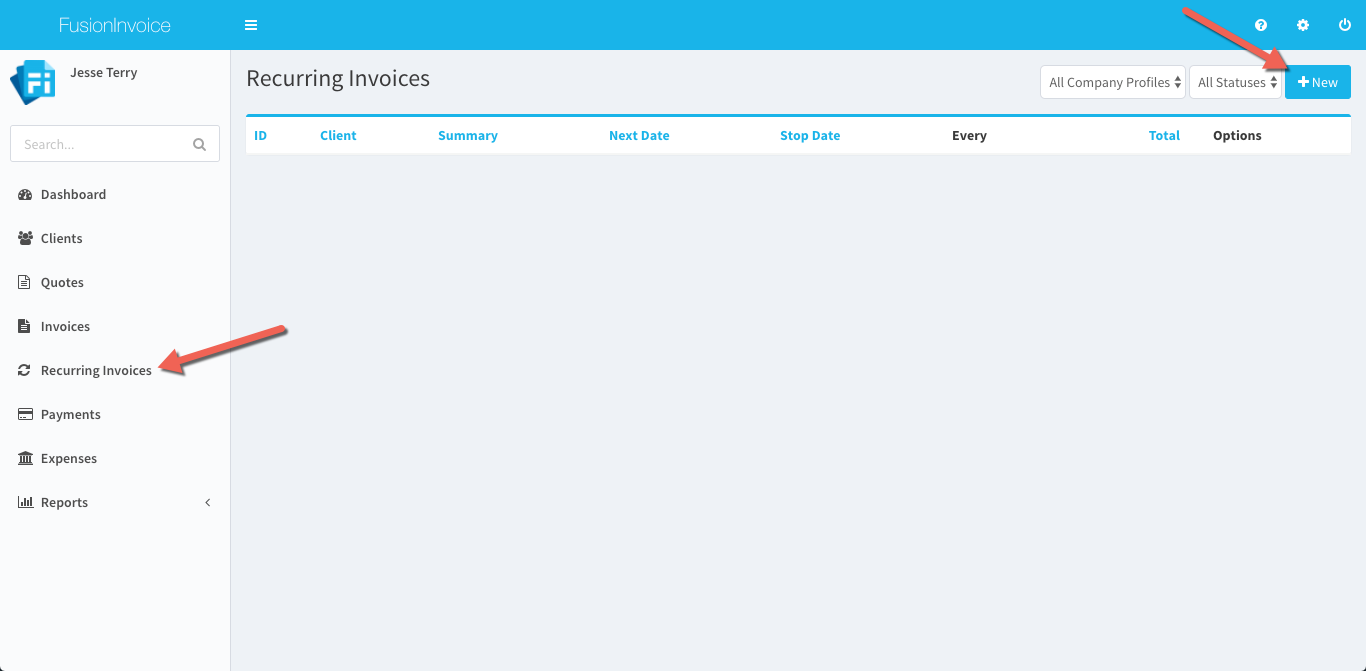Sort table by Client column
1366x671 pixels.
click(x=338, y=135)
